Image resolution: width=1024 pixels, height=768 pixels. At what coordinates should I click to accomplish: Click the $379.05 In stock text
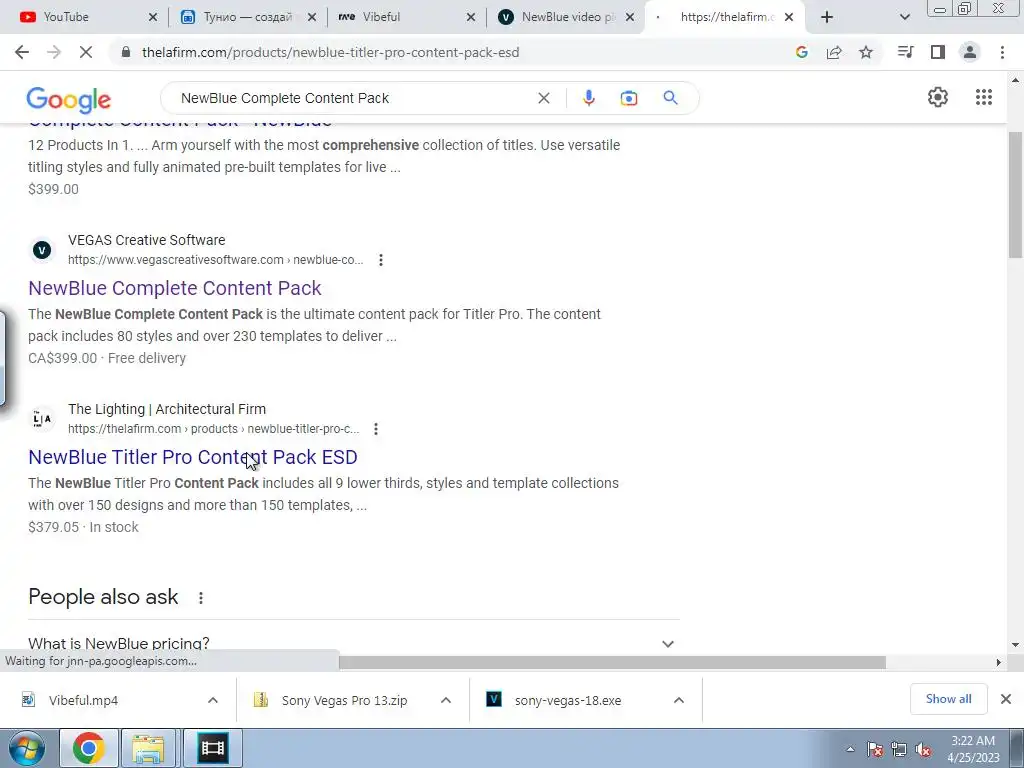(x=84, y=527)
